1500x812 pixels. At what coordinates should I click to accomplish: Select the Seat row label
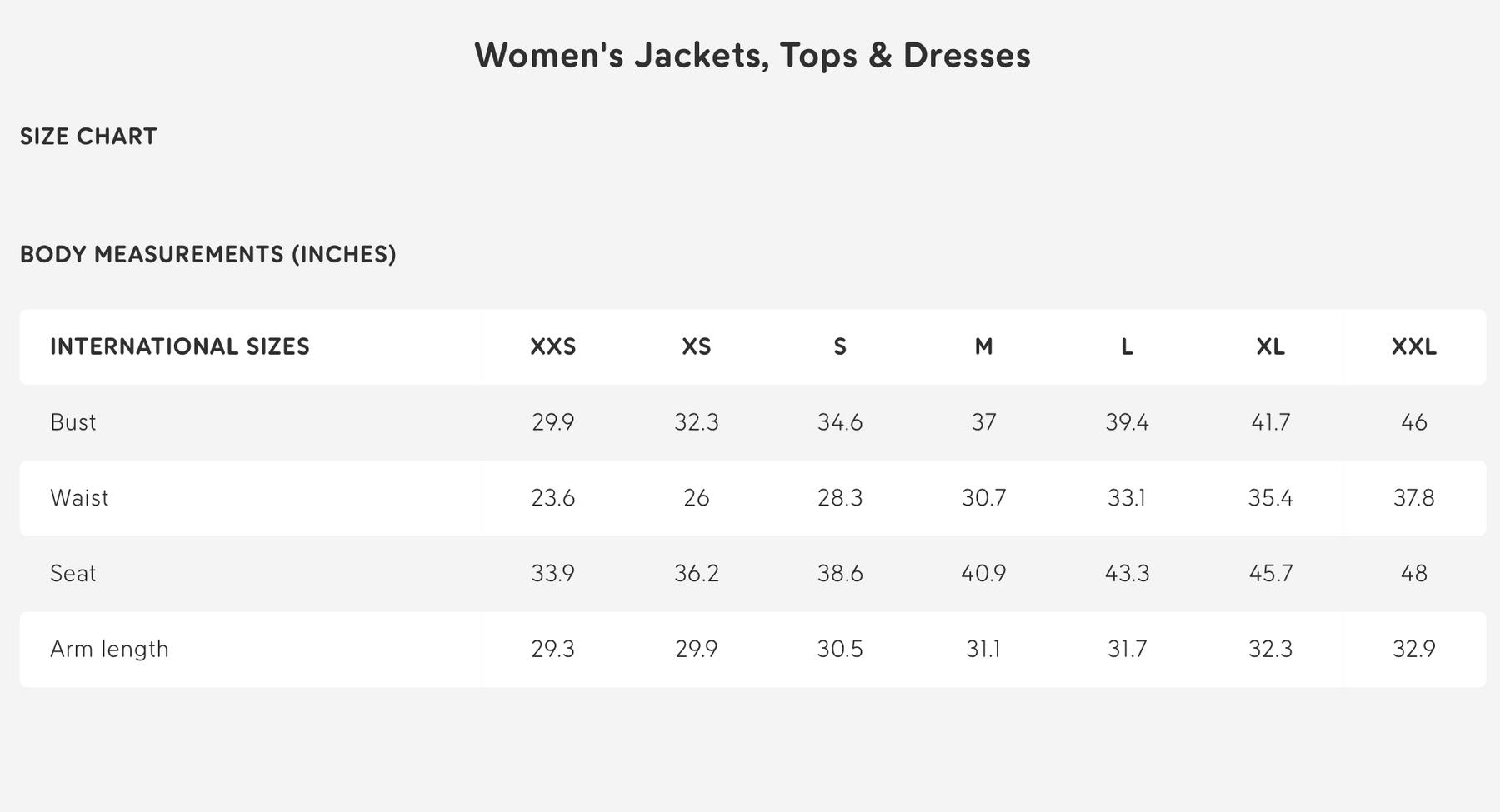(73, 574)
